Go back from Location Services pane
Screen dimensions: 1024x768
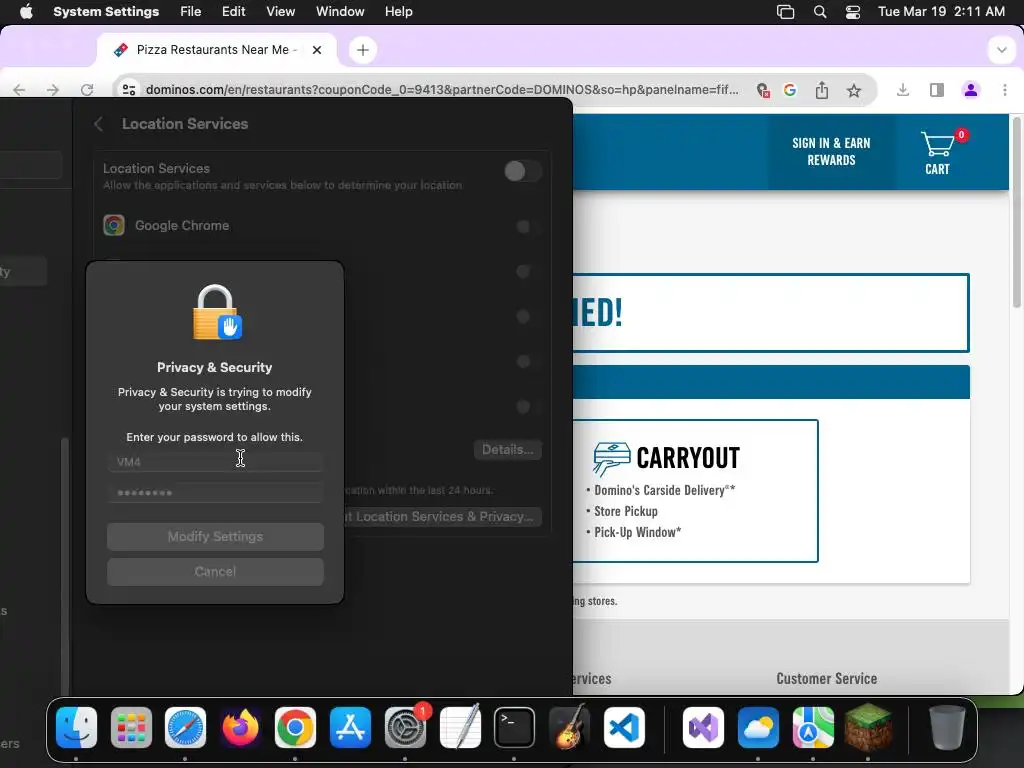(x=99, y=124)
